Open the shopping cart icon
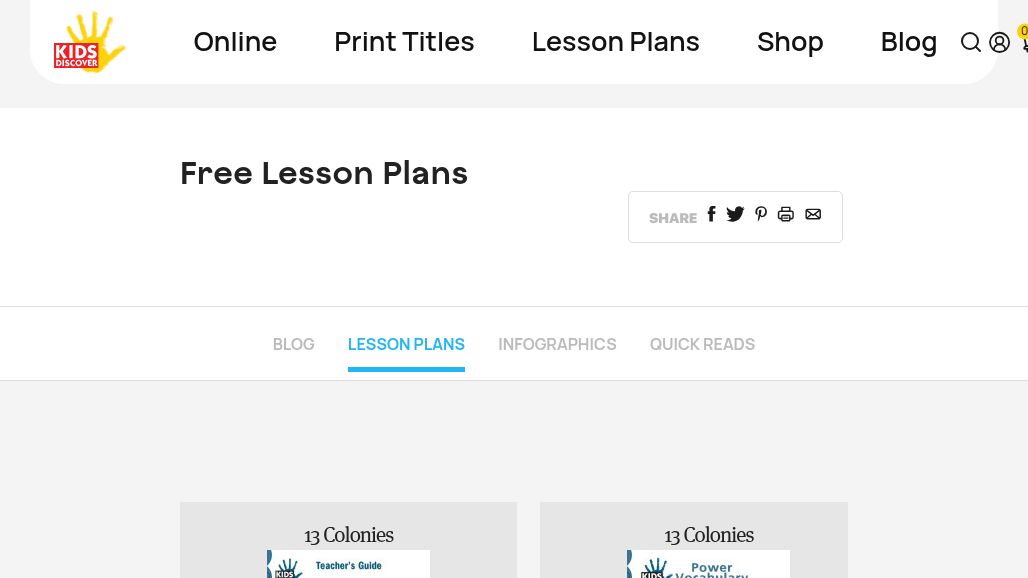The height and width of the screenshot is (578, 1028). pyautogui.click(x=1023, y=42)
